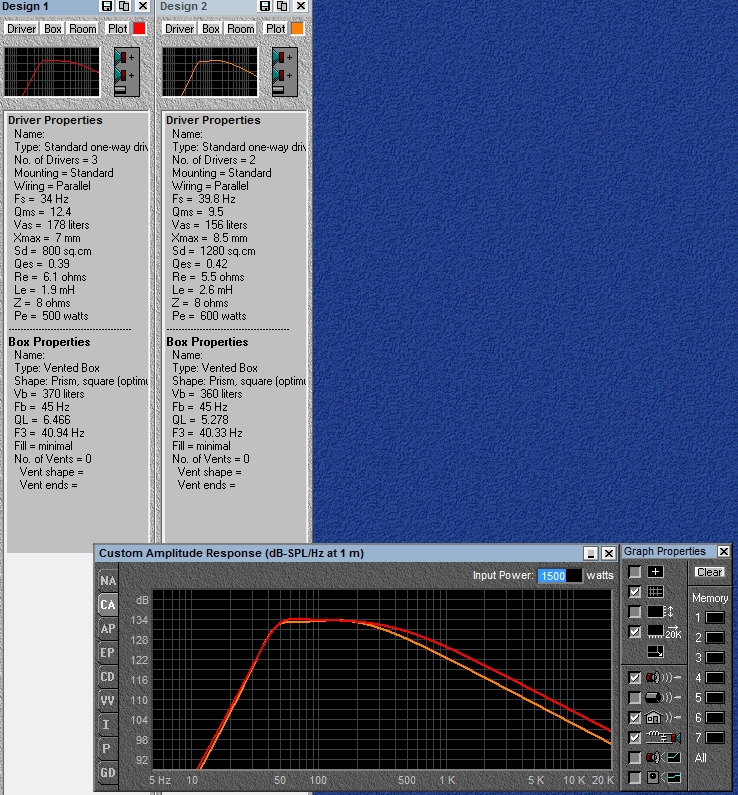
Task: Click the 20K frequency range icon
Action: pyautogui.click(x=664, y=632)
